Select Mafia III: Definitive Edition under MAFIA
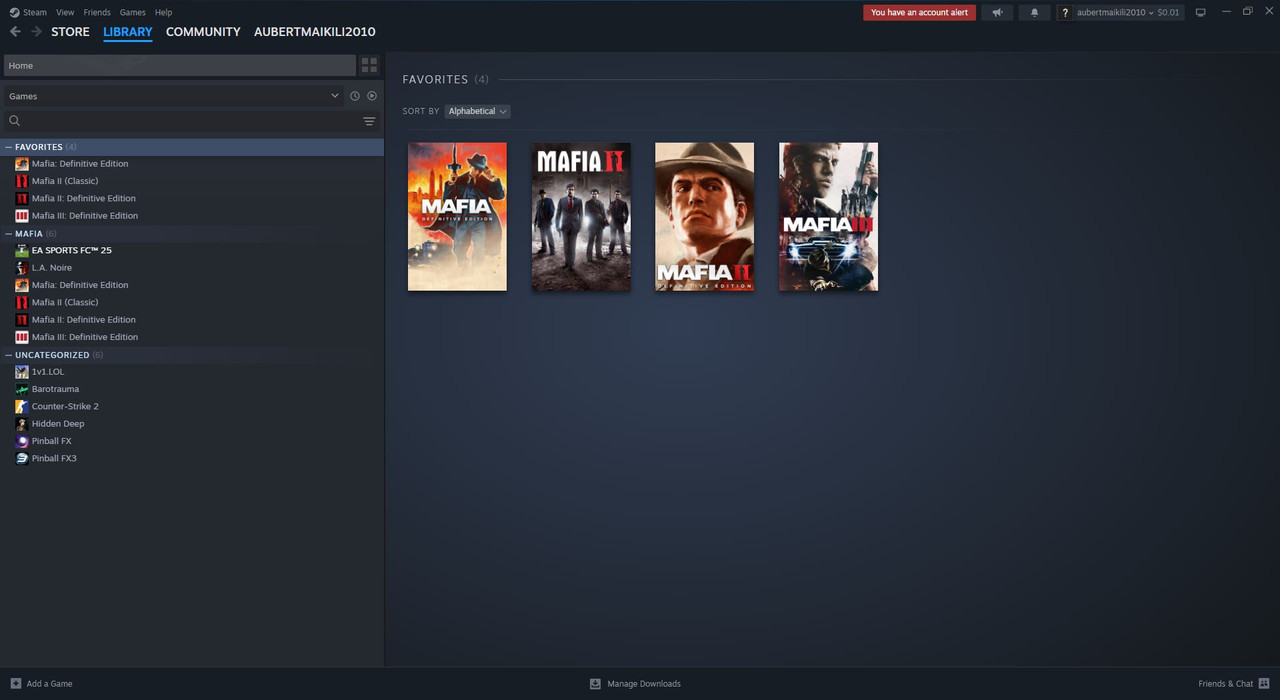This screenshot has width=1280, height=700. pos(85,337)
